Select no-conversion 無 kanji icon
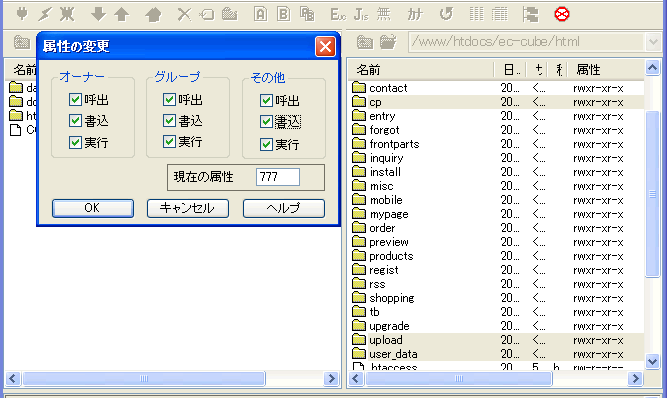The height and width of the screenshot is (398, 667). [x=384, y=14]
